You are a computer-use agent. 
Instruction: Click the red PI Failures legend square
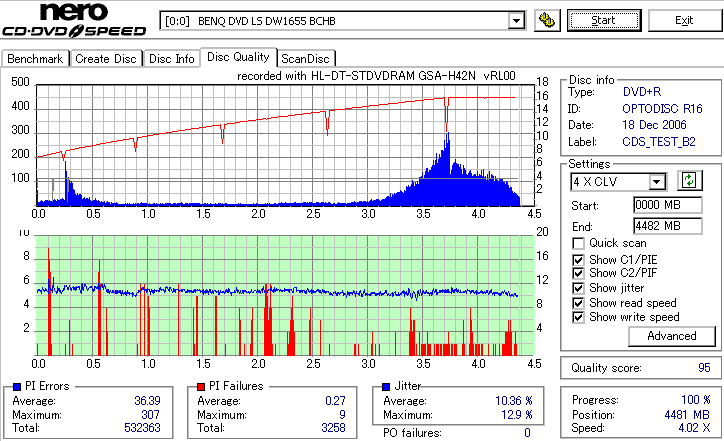[201, 387]
